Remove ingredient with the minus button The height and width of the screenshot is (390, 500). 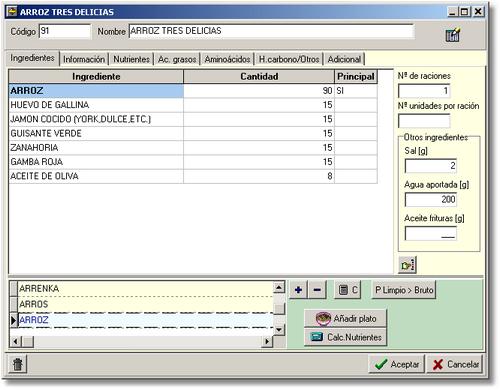tap(317, 290)
